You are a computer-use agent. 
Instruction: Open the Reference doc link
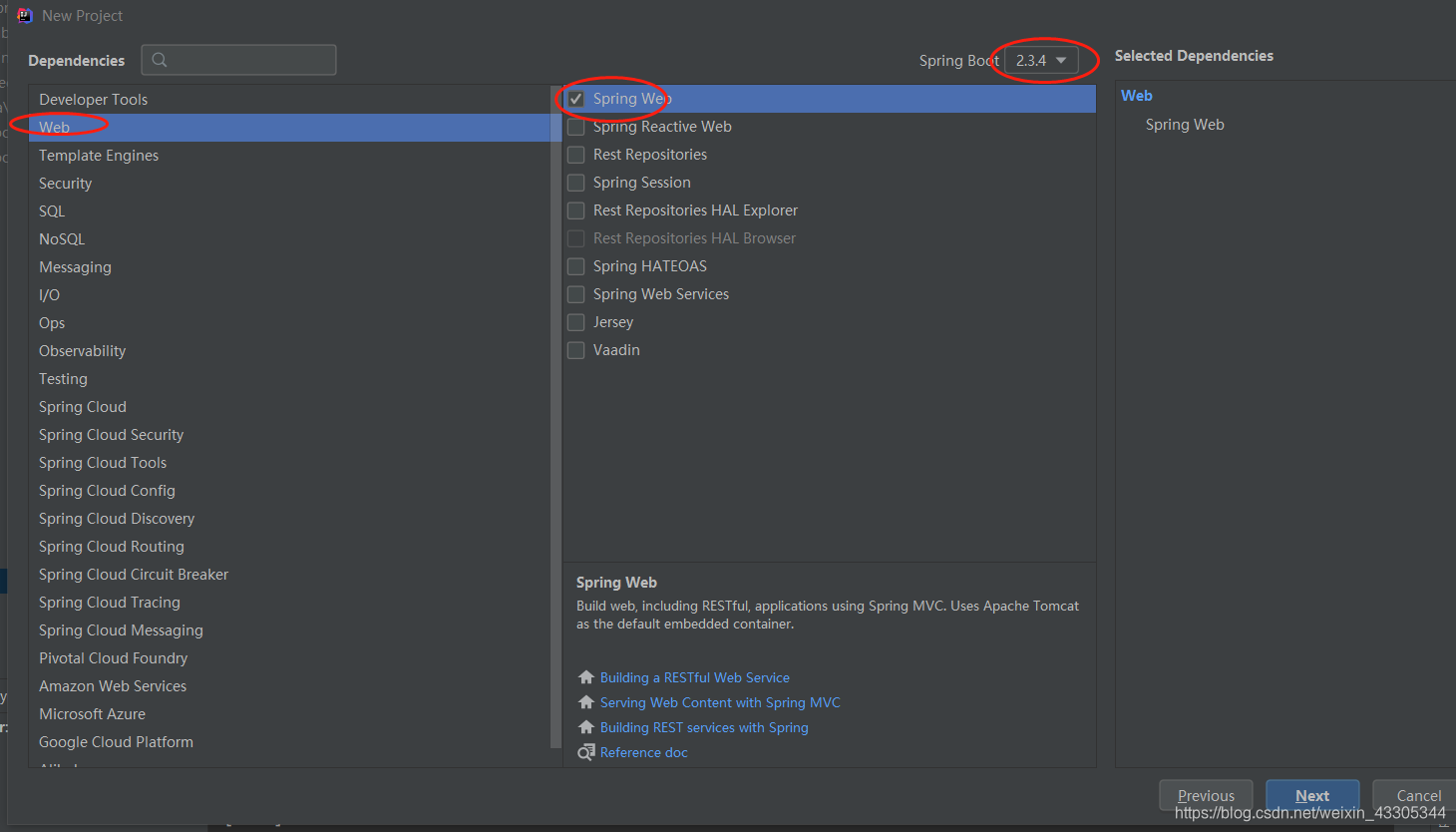click(644, 752)
